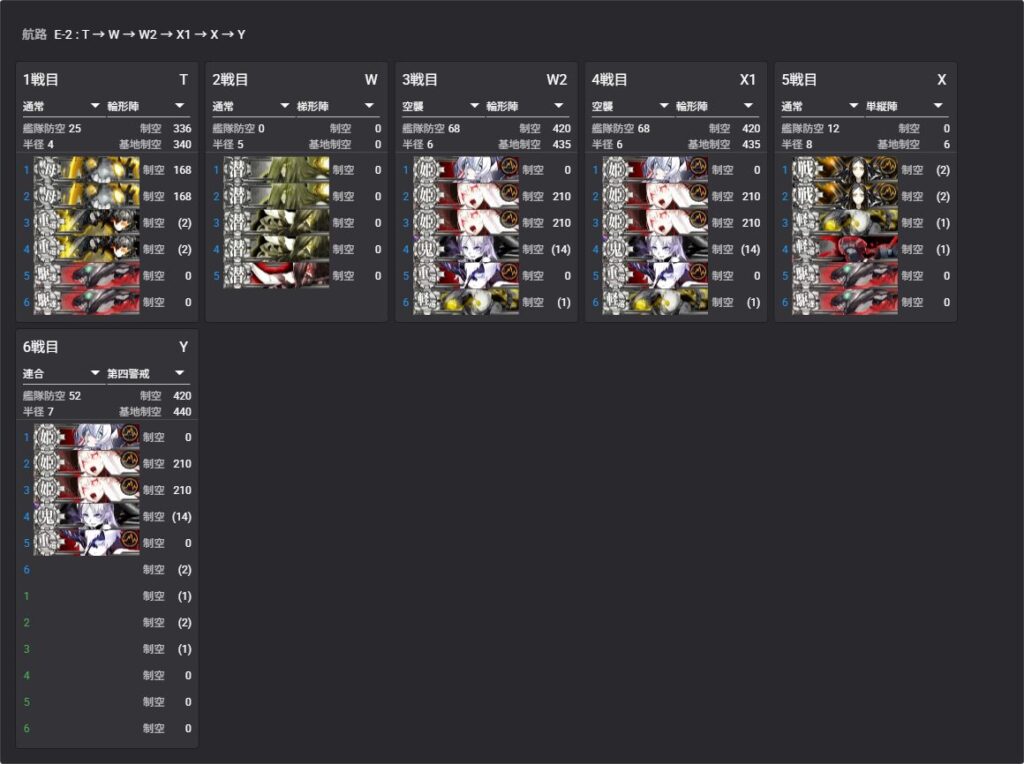Open 単縦陣 formation dropdown in 5戦目 X

[x=906, y=106]
